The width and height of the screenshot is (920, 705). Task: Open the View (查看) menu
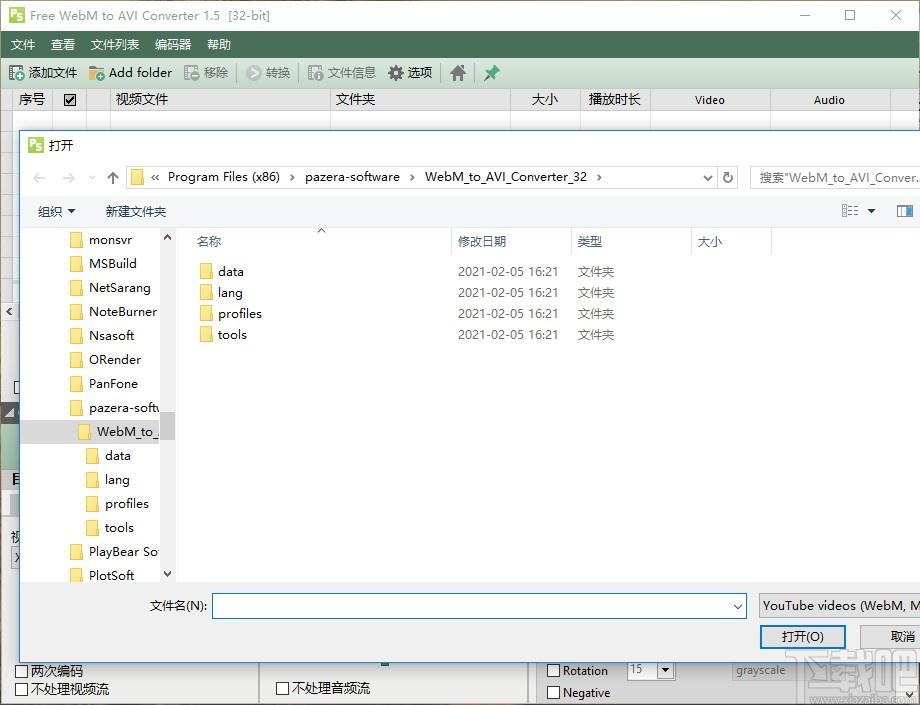63,45
